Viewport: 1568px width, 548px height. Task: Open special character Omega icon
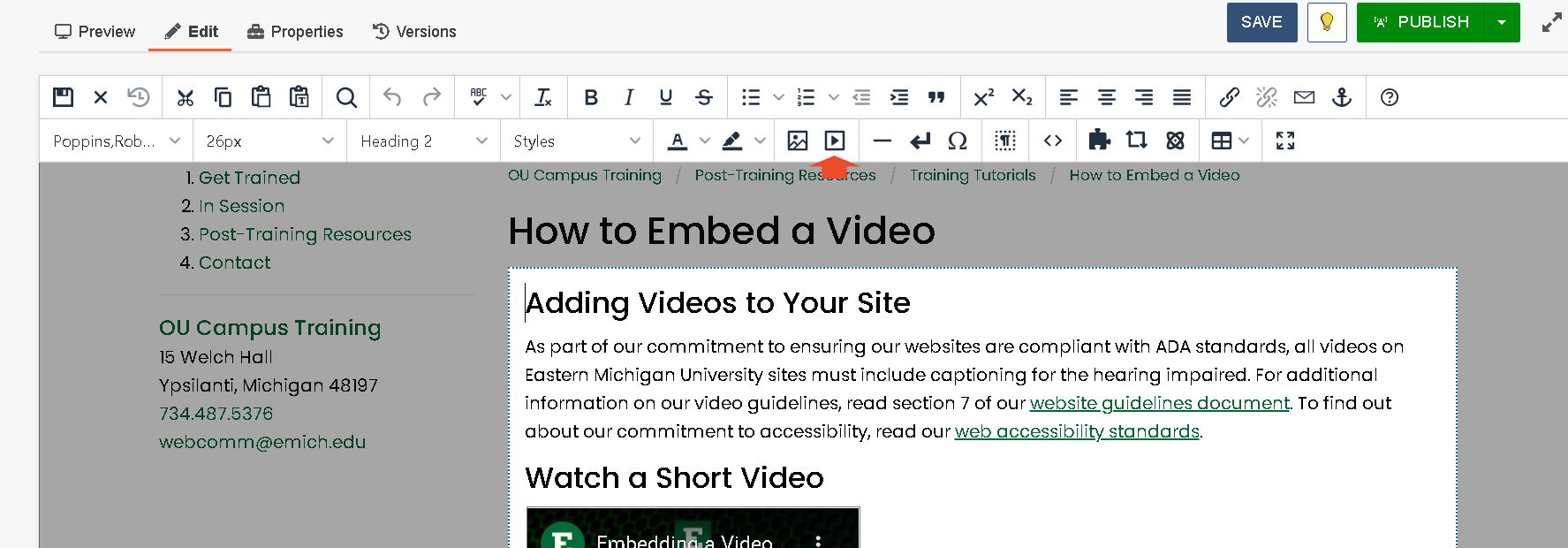[x=957, y=141]
